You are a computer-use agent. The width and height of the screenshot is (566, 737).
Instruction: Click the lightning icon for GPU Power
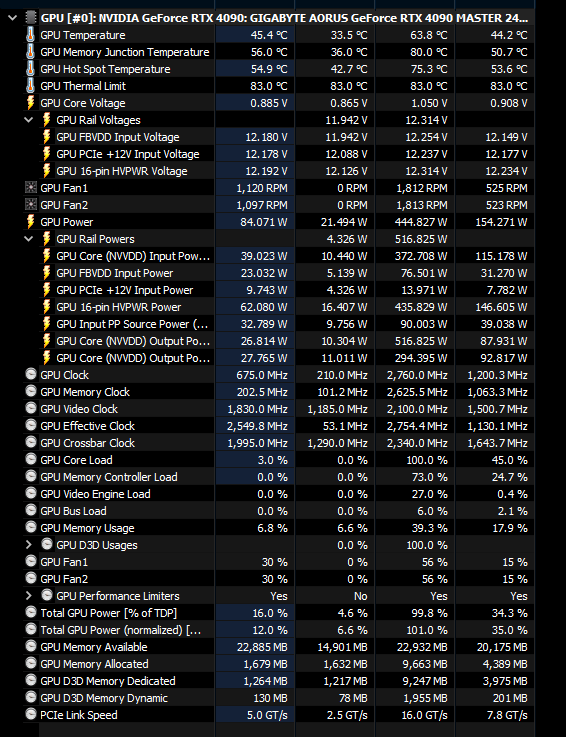coord(31,222)
